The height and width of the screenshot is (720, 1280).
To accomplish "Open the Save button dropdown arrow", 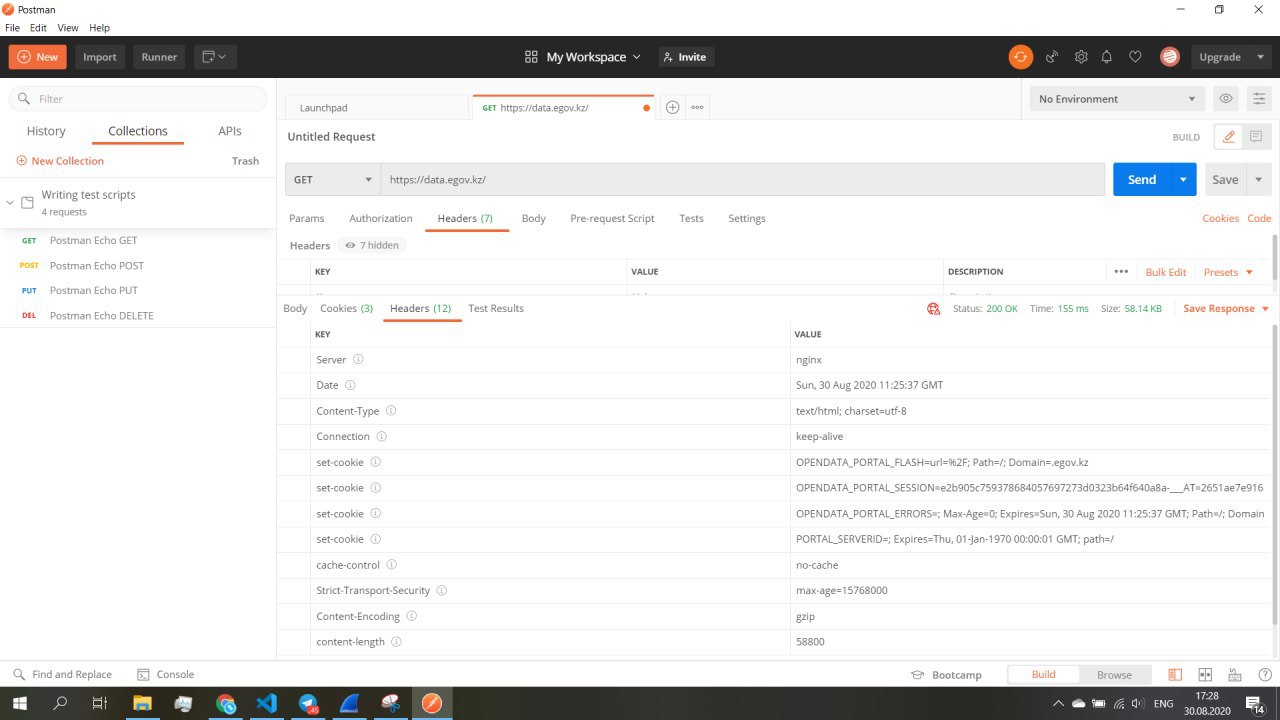I will pos(1259,179).
